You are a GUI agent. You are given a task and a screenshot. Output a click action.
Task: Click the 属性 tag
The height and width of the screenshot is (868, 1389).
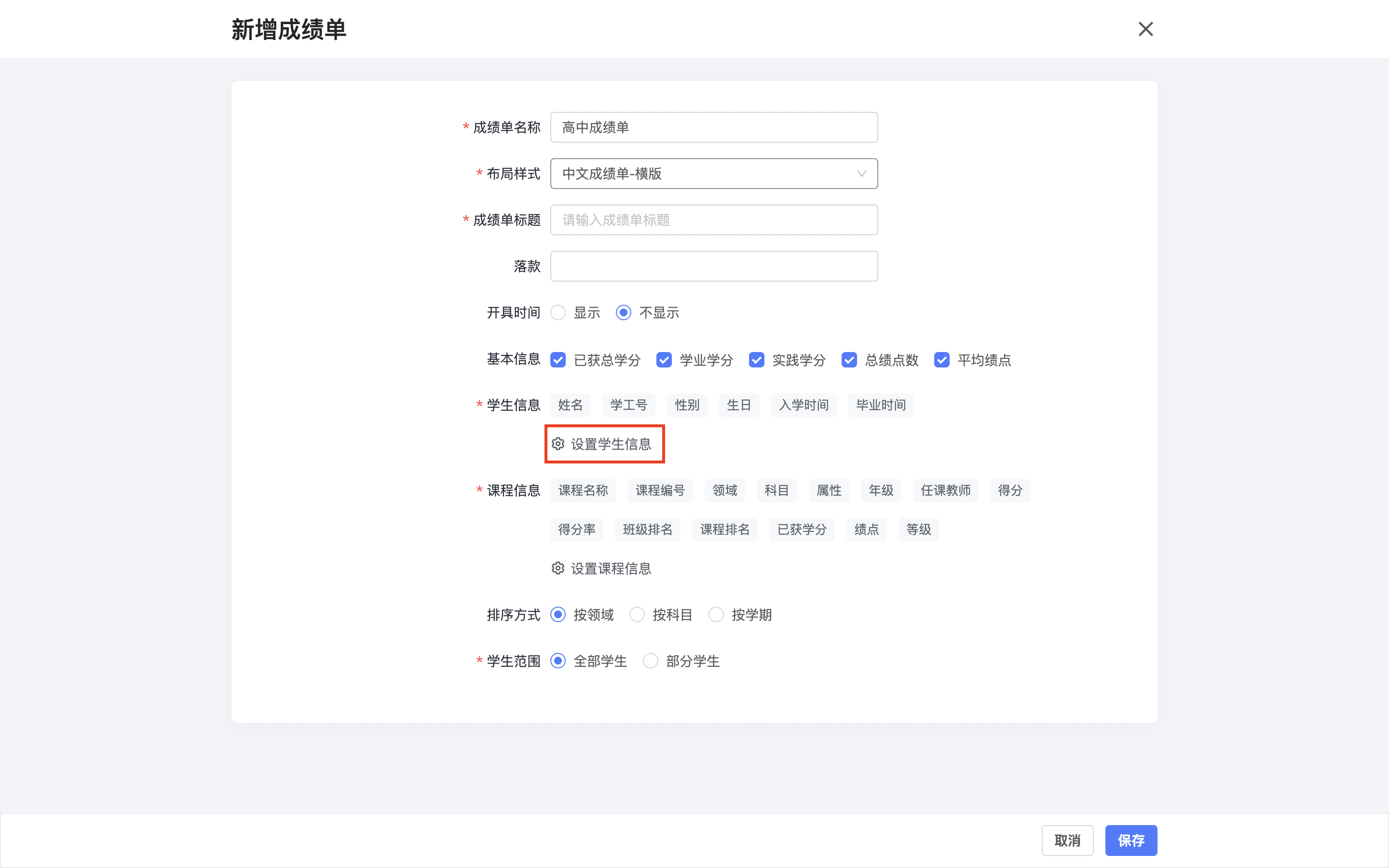point(829,490)
